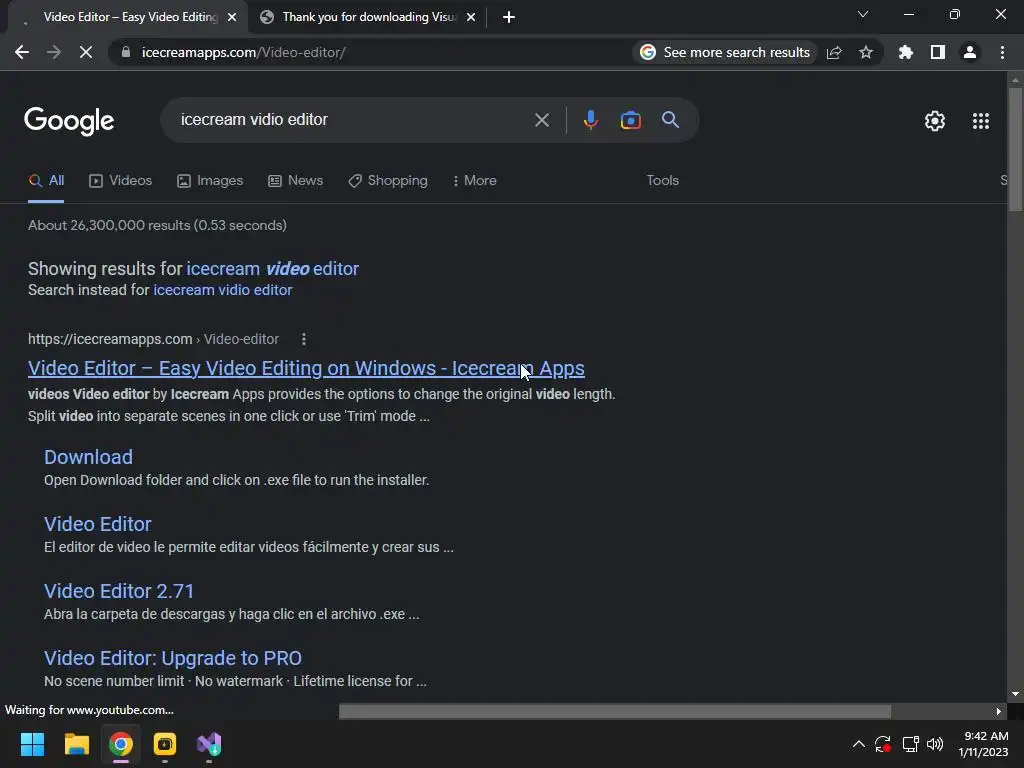Switch to the Images tab
1024x768 pixels.
coord(210,180)
